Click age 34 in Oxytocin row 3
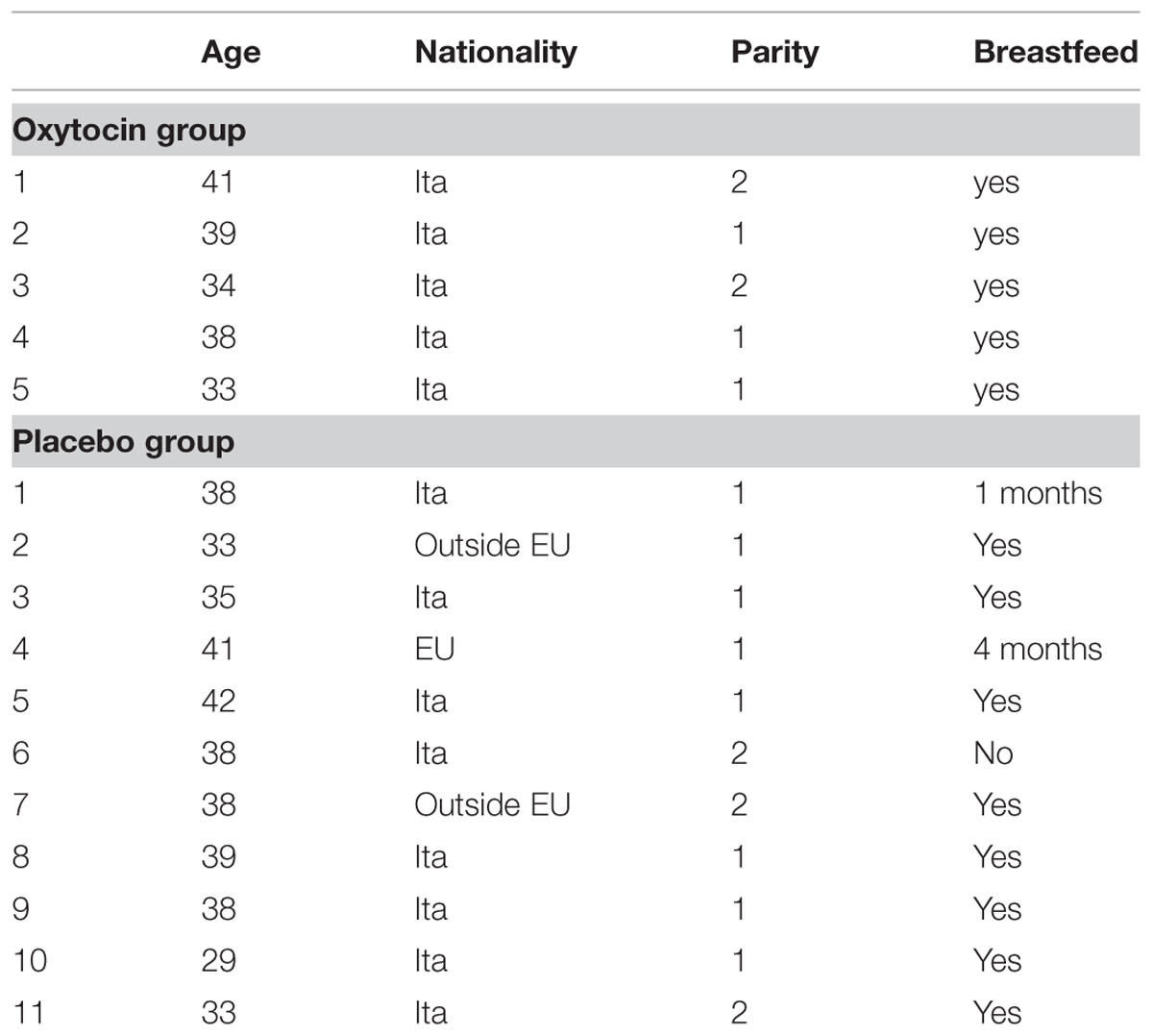This screenshot has height=1036, width=1153. point(218,285)
